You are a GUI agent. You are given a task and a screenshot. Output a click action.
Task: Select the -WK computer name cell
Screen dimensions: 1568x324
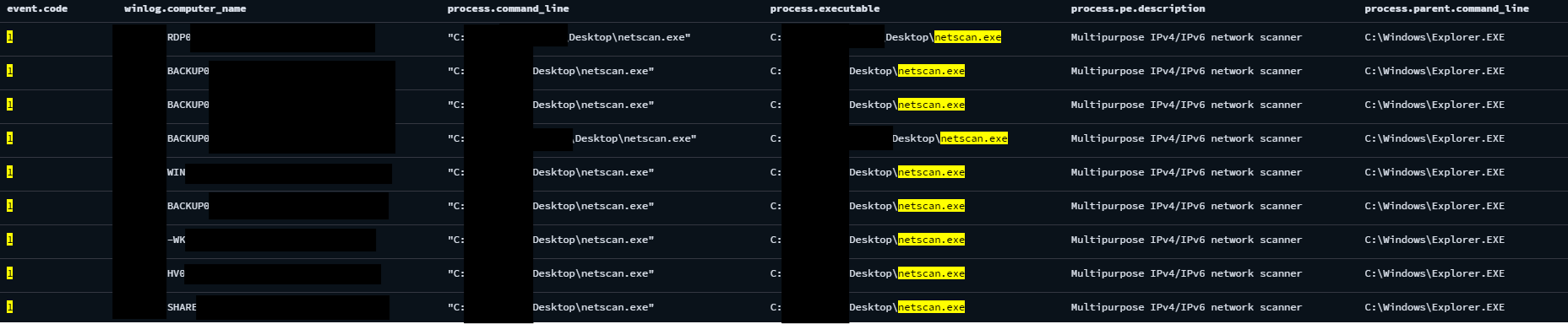pyautogui.click(x=176, y=240)
